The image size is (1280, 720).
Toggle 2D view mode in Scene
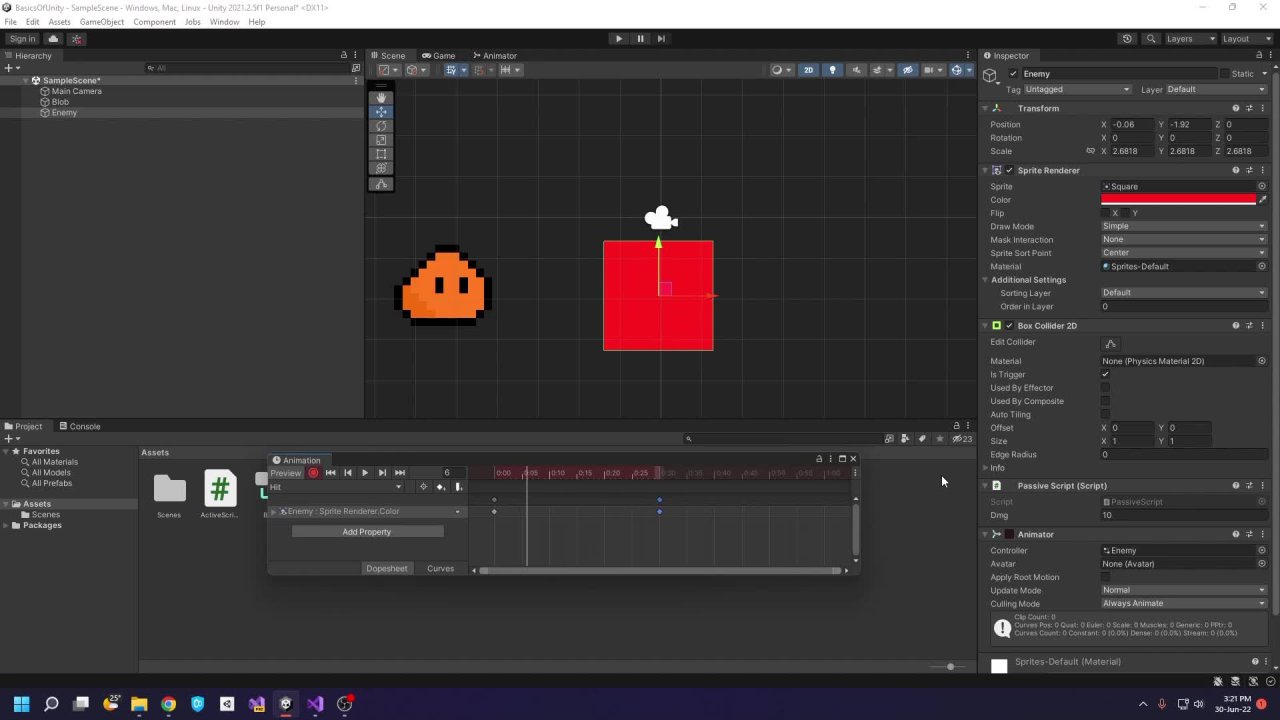click(808, 70)
